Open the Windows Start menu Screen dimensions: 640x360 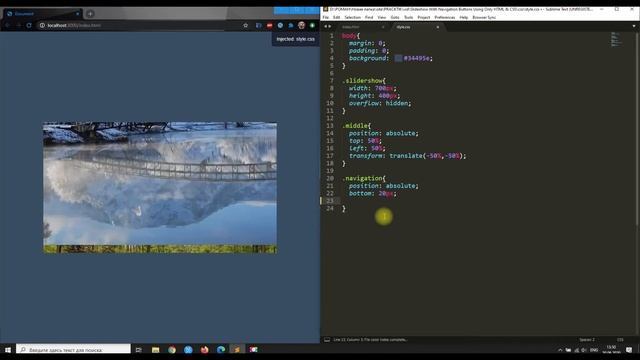[x=8, y=350]
